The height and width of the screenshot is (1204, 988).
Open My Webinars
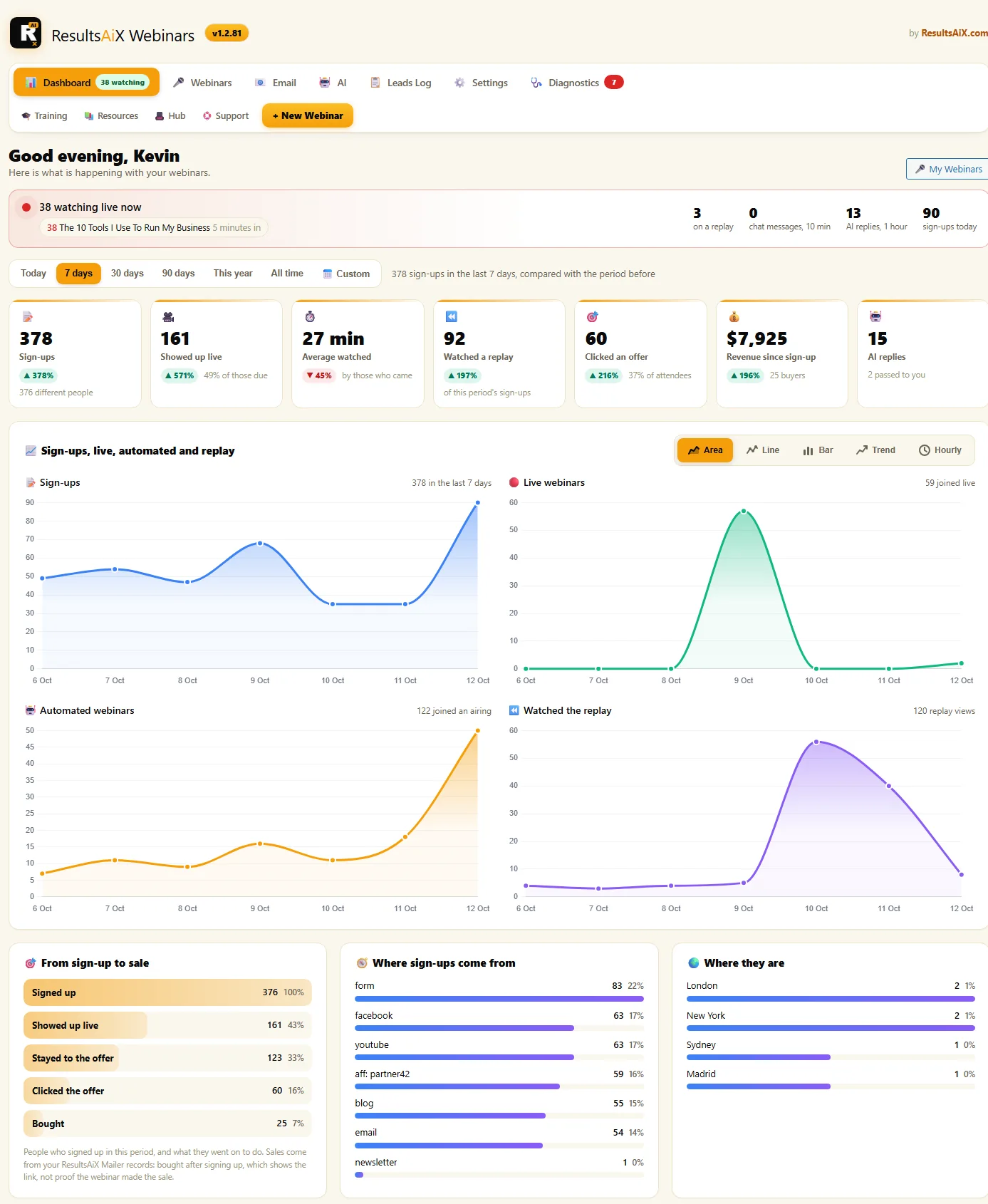pyautogui.click(x=948, y=169)
